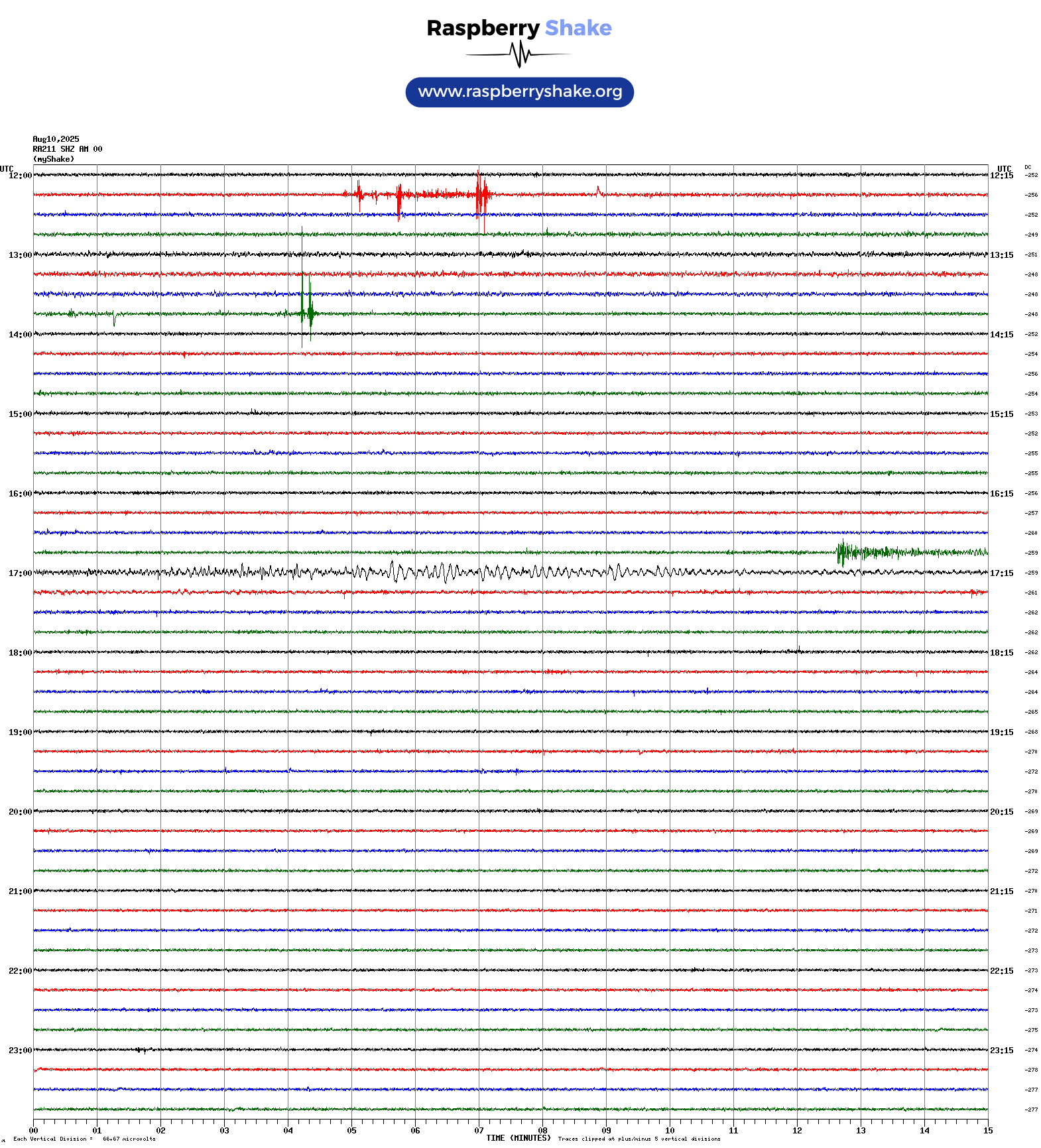Click the 17:00 row label on left
This screenshot has width=1041, height=1148.
tap(20, 573)
